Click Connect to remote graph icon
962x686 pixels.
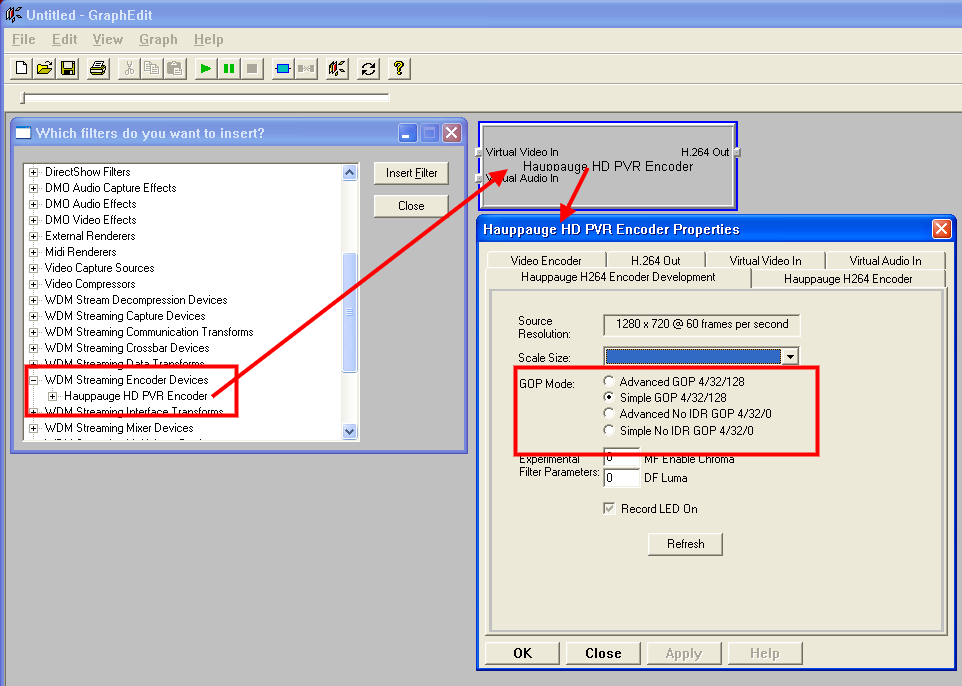(x=337, y=68)
